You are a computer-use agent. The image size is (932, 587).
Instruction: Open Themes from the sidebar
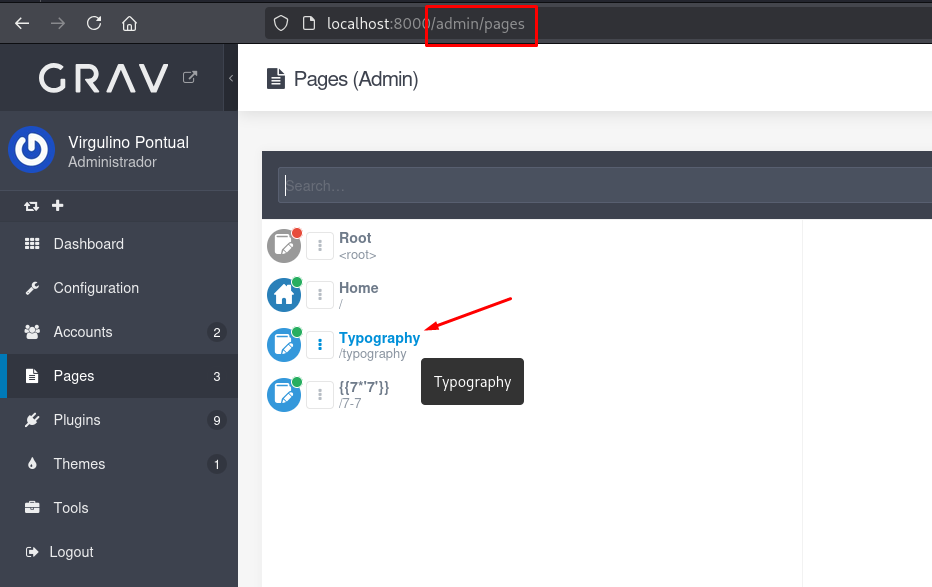[x=79, y=464]
